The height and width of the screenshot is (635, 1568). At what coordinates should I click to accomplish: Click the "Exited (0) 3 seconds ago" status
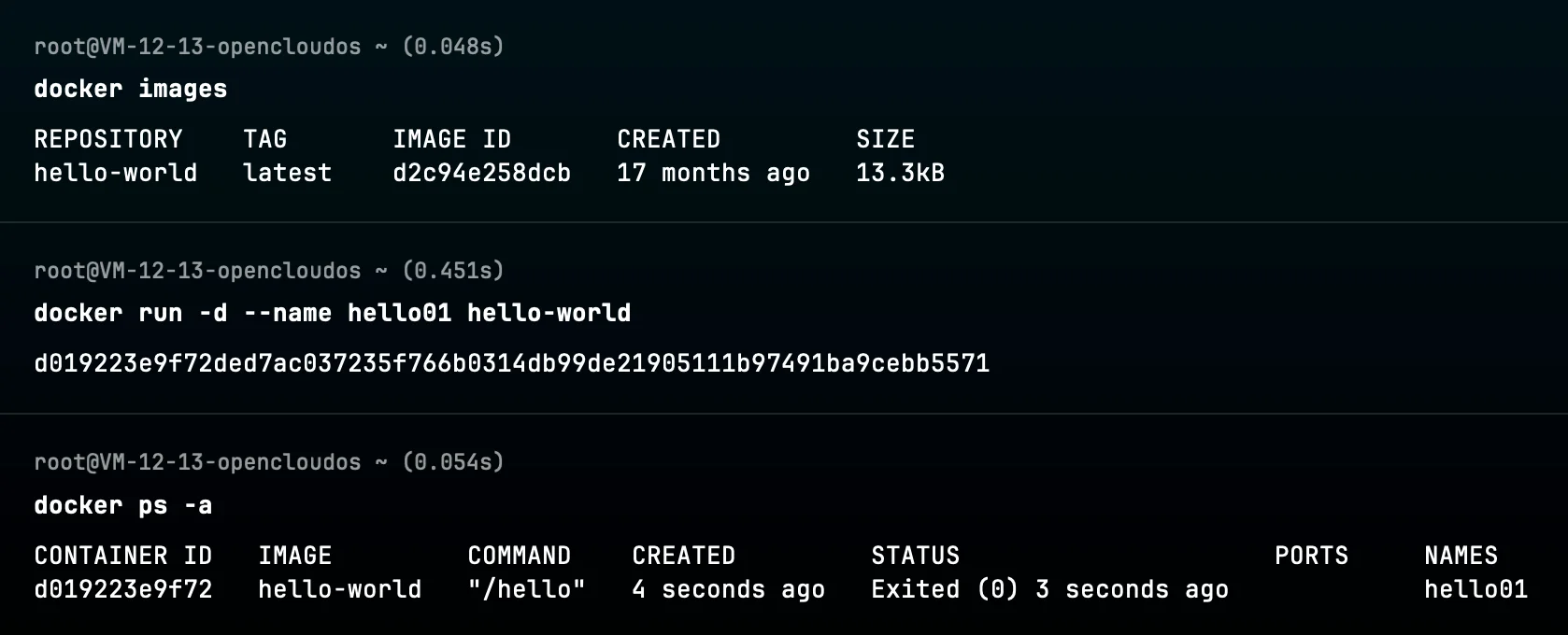pyautogui.click(x=1049, y=589)
